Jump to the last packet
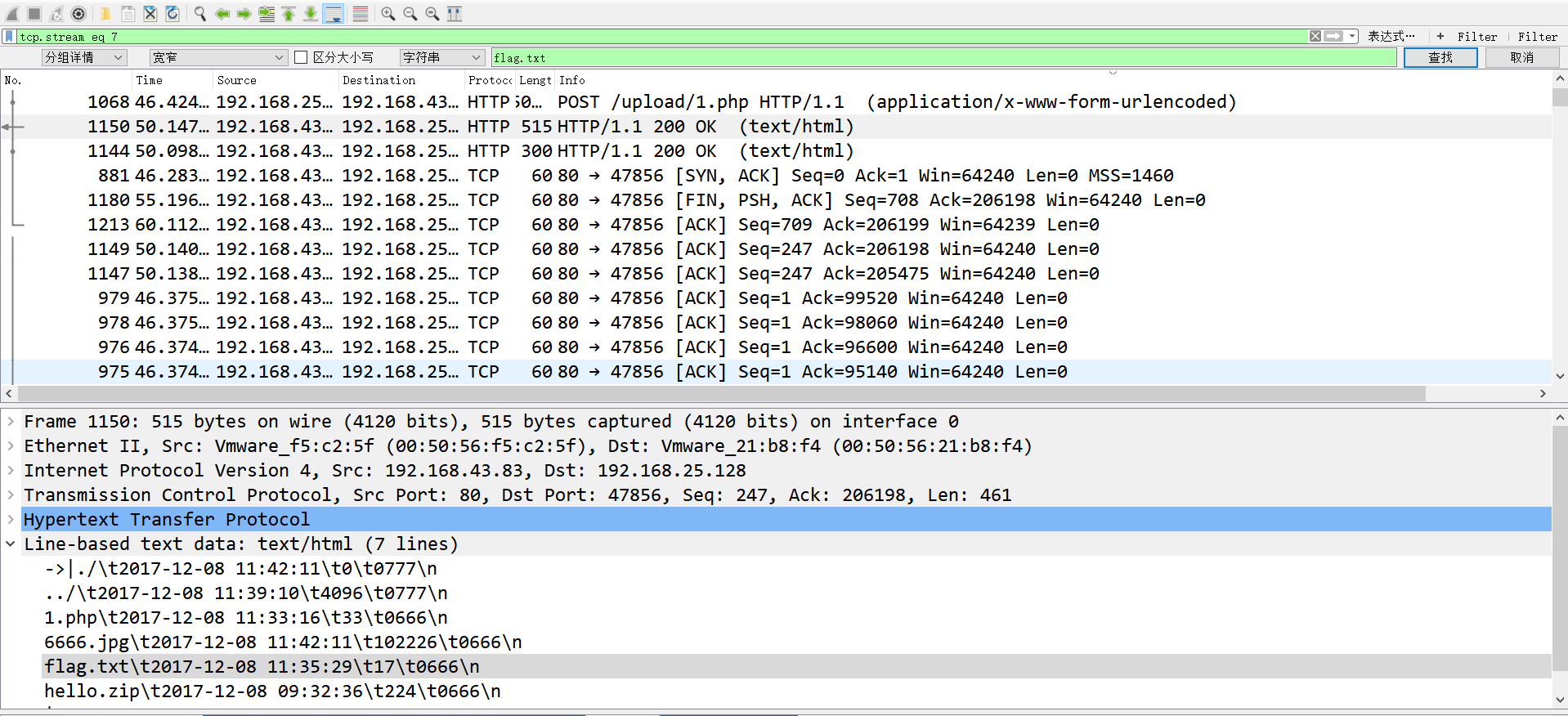This screenshot has height=716, width=1568. [311, 14]
